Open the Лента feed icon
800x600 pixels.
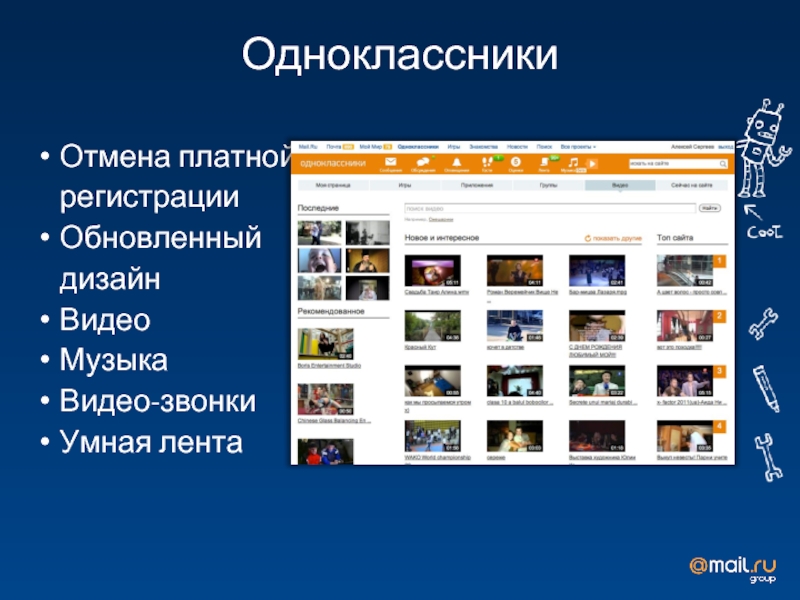544,163
